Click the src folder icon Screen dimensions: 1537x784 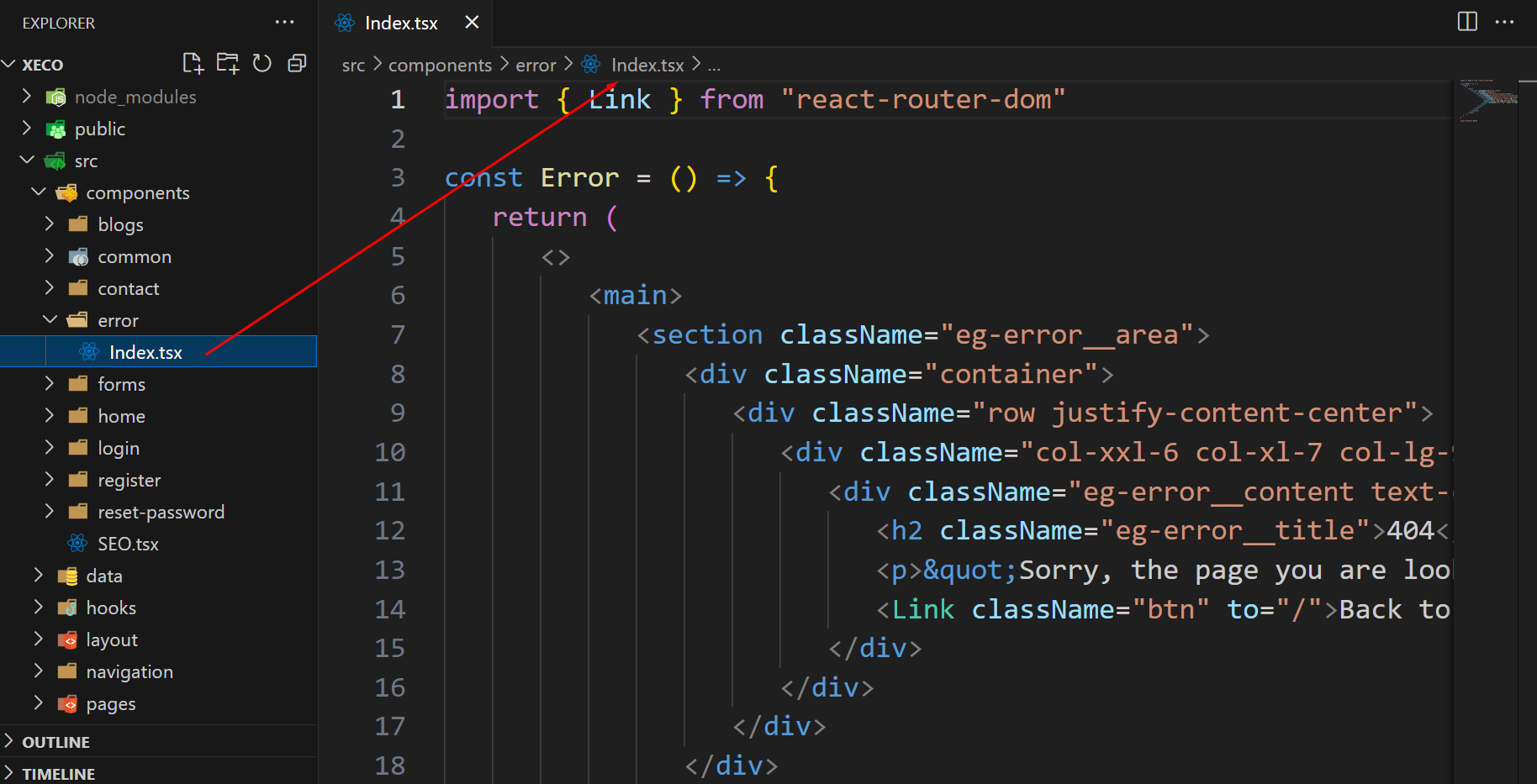[x=55, y=161]
